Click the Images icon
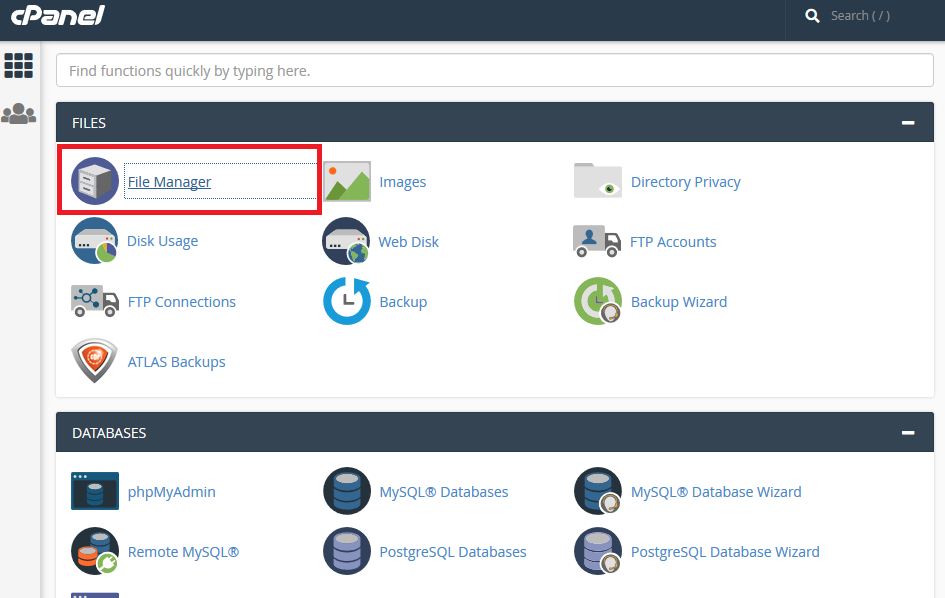 pos(347,181)
